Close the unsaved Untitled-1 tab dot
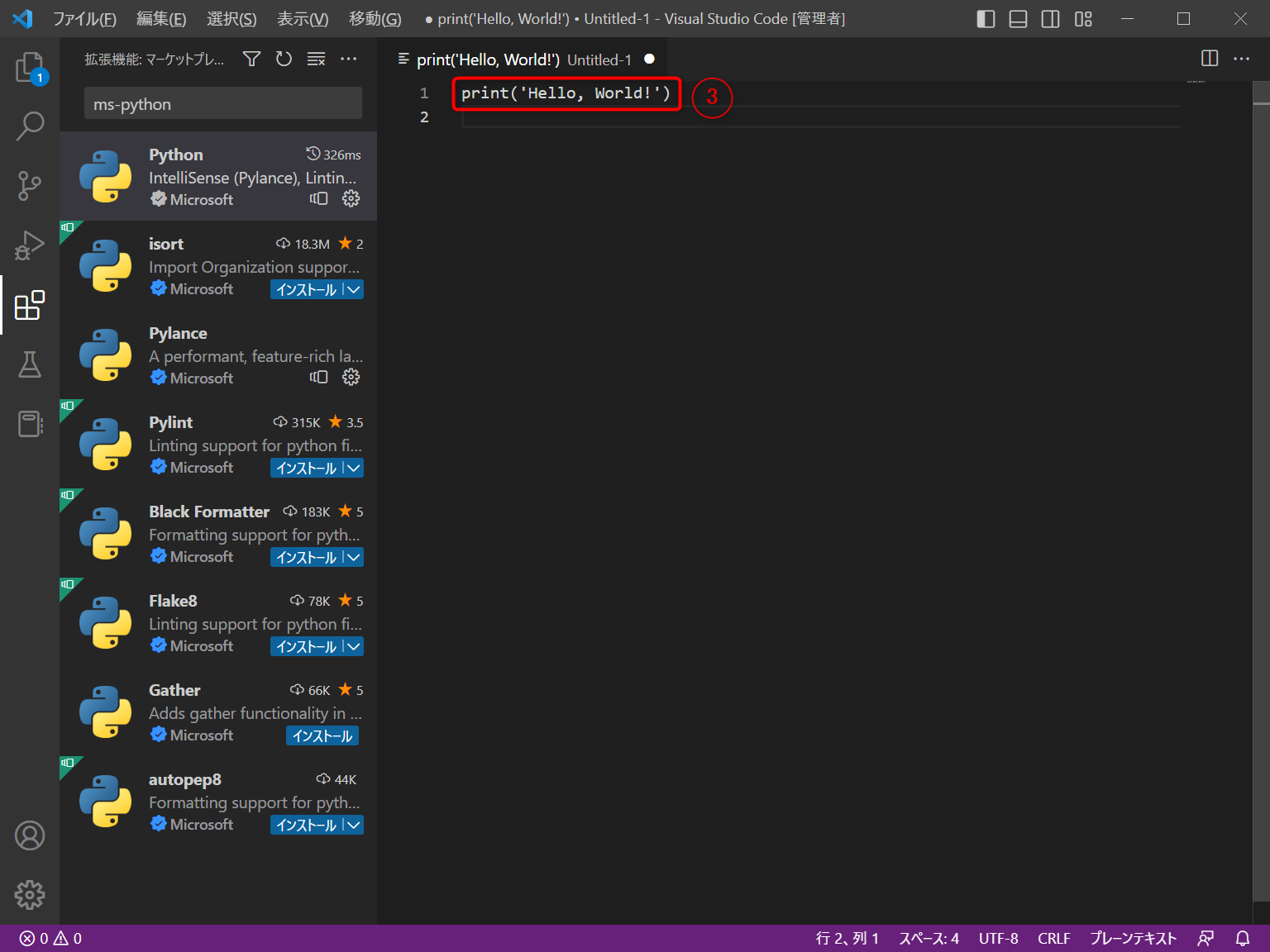 point(649,59)
